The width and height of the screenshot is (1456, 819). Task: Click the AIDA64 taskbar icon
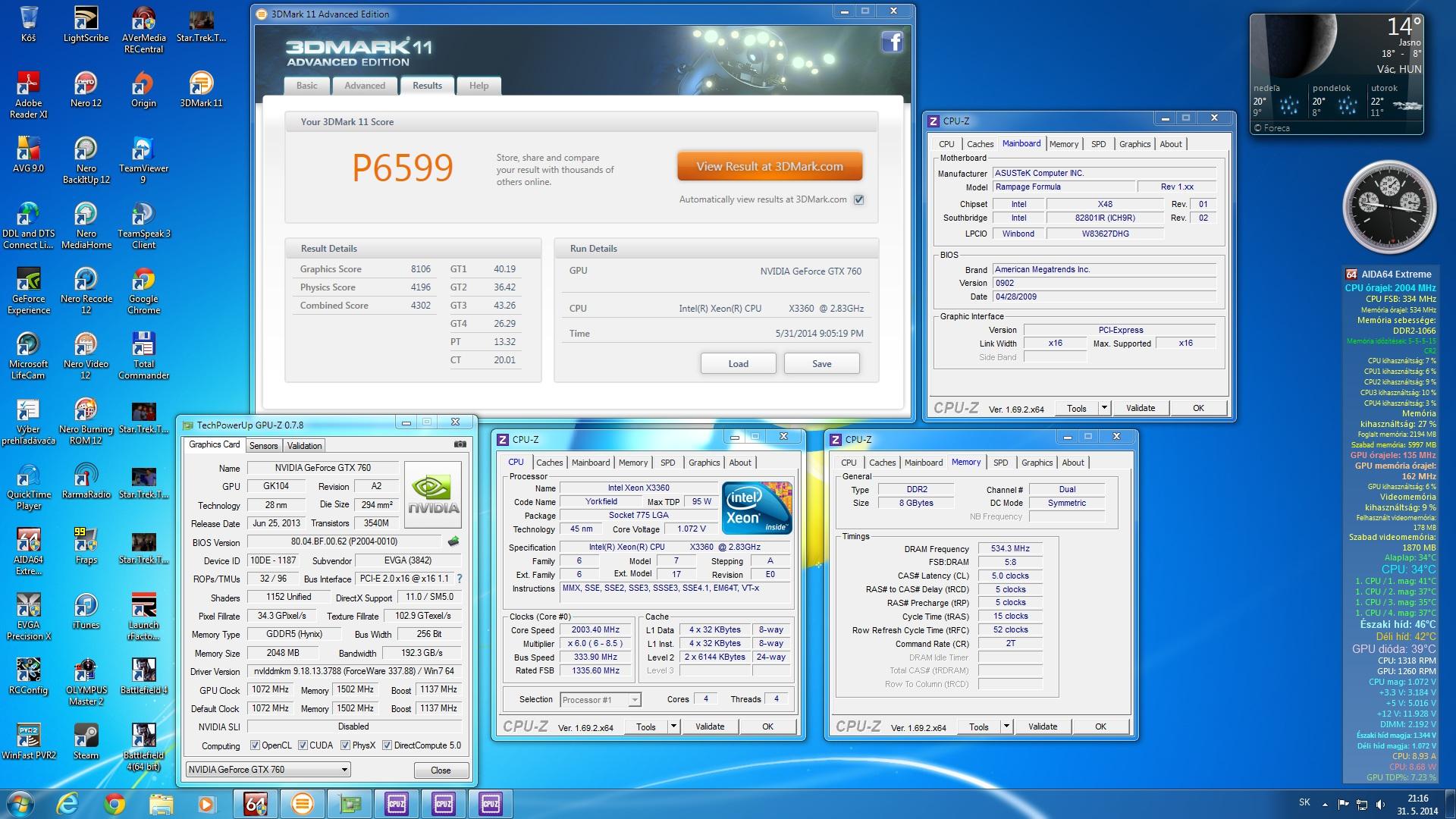coord(256,804)
